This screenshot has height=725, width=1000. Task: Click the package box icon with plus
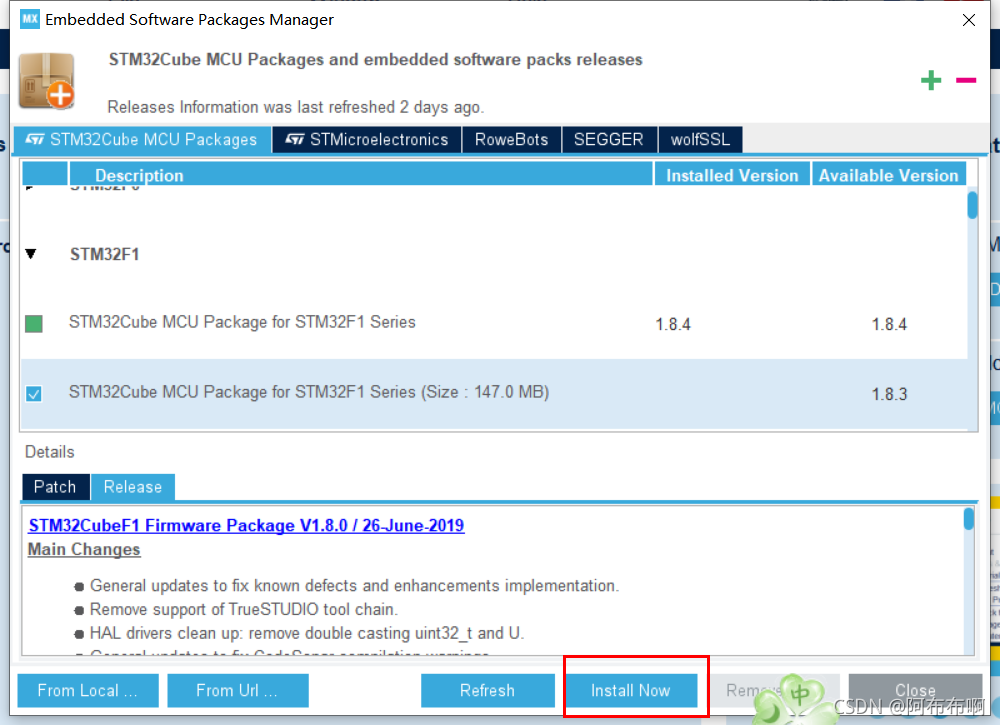[x=47, y=81]
